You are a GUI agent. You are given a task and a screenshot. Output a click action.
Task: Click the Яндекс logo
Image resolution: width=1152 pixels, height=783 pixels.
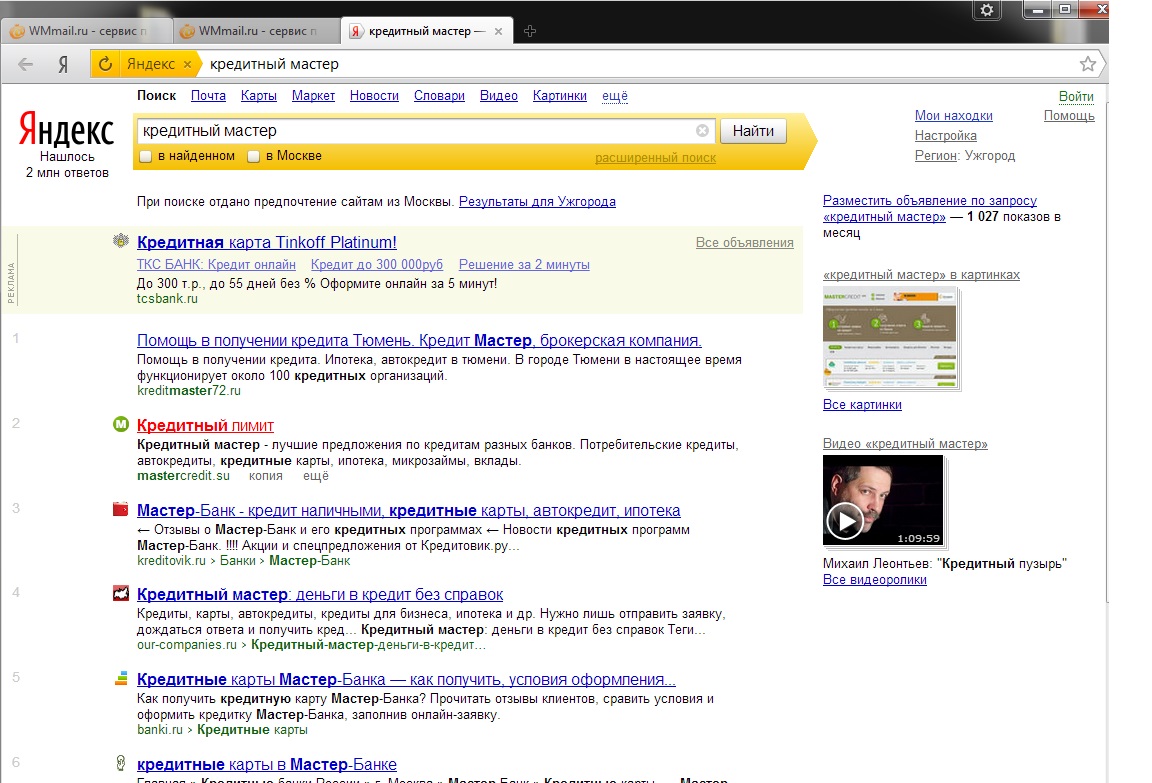pyautogui.click(x=66, y=130)
